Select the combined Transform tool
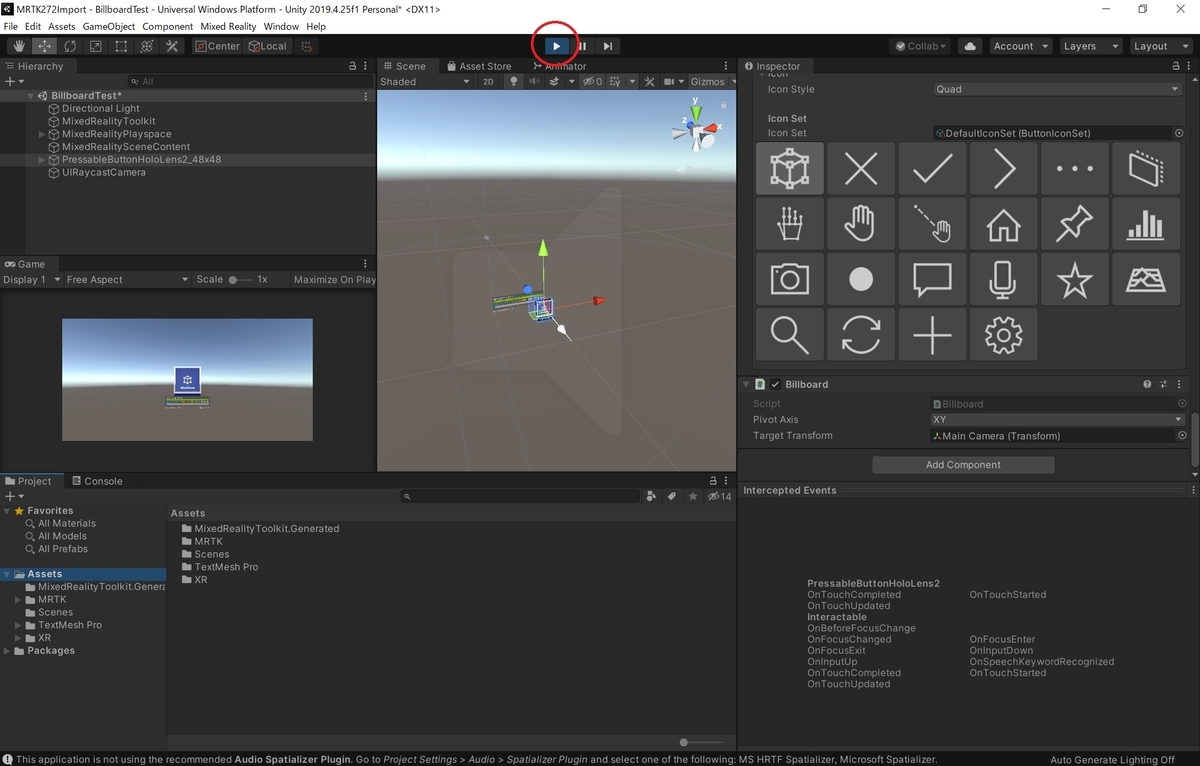 (146, 46)
